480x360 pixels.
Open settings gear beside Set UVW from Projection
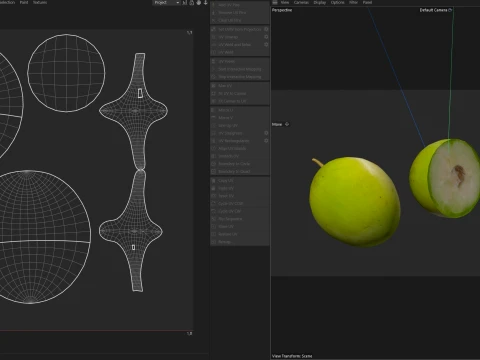(266, 29)
